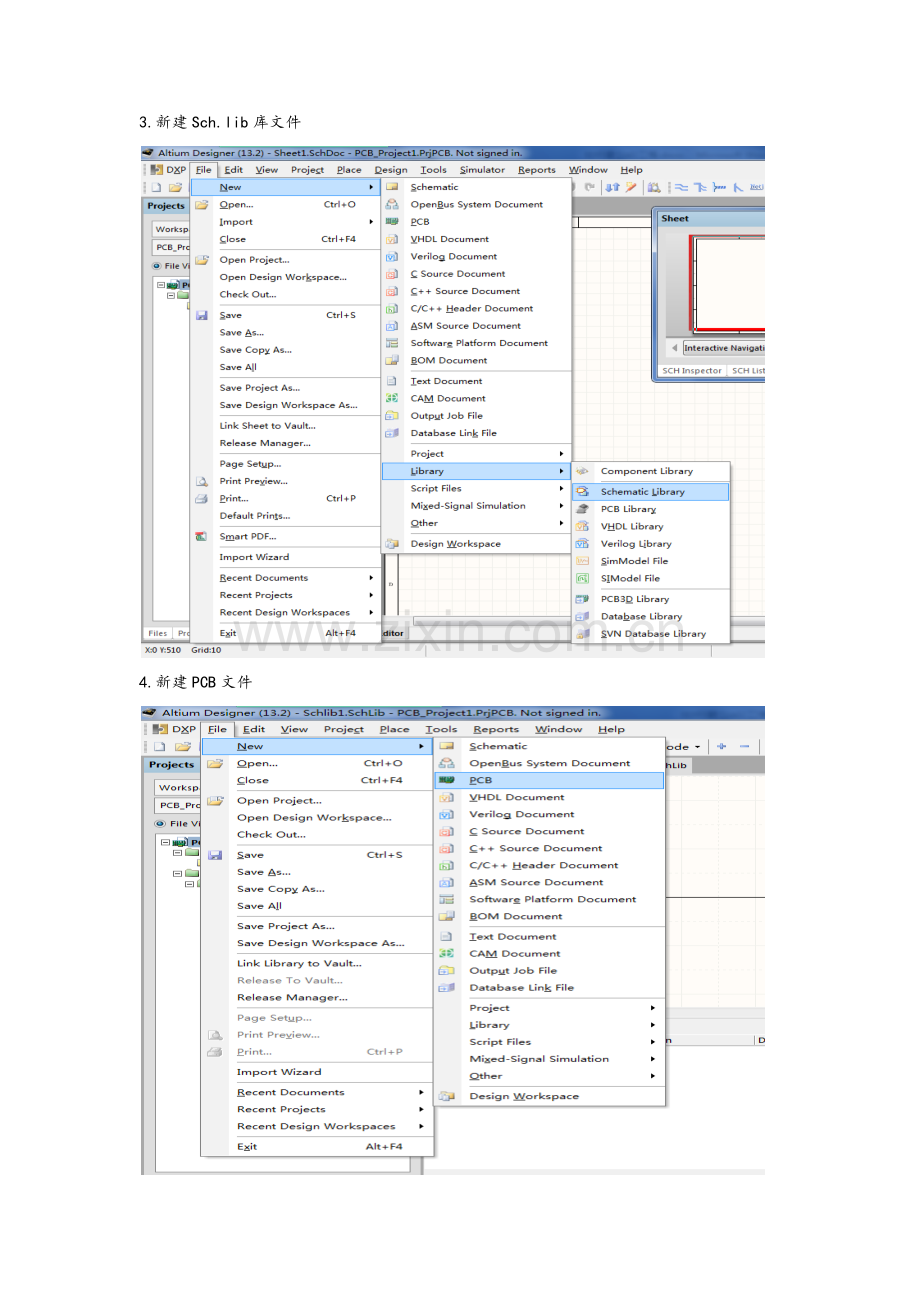Click the PCB Library icon
The height and width of the screenshot is (1302, 920).
point(582,509)
